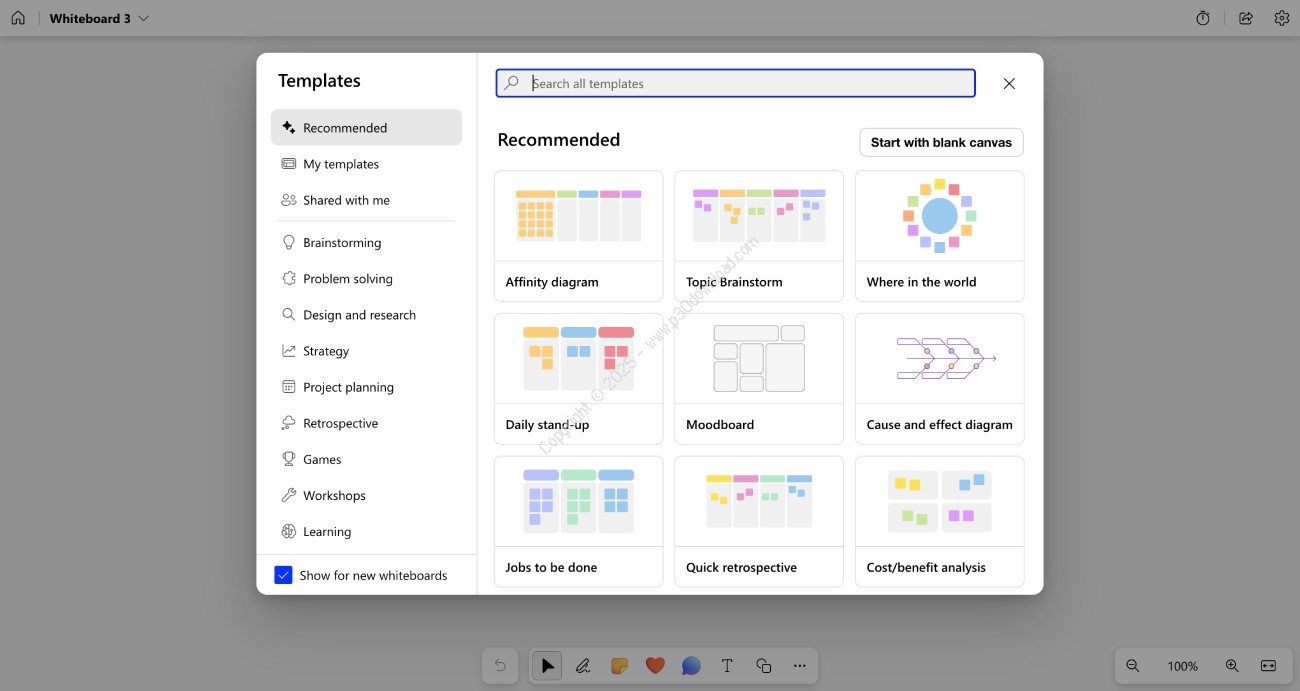
Task: Open the Settings gear icon
Action: (x=1281, y=18)
